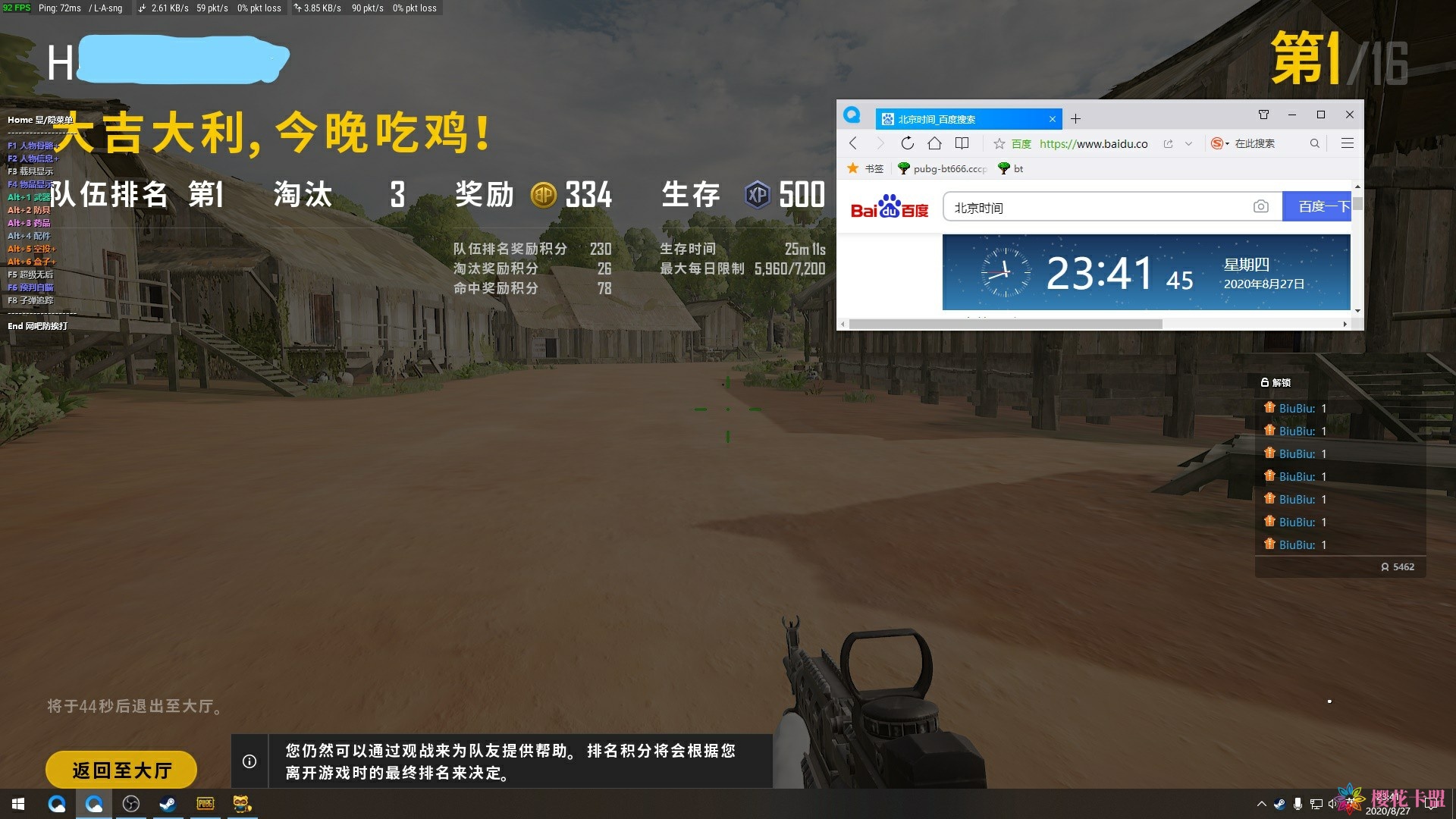Viewport: 1456px width, 819px height.
Task: Open the reading mode book icon
Action: (x=962, y=143)
